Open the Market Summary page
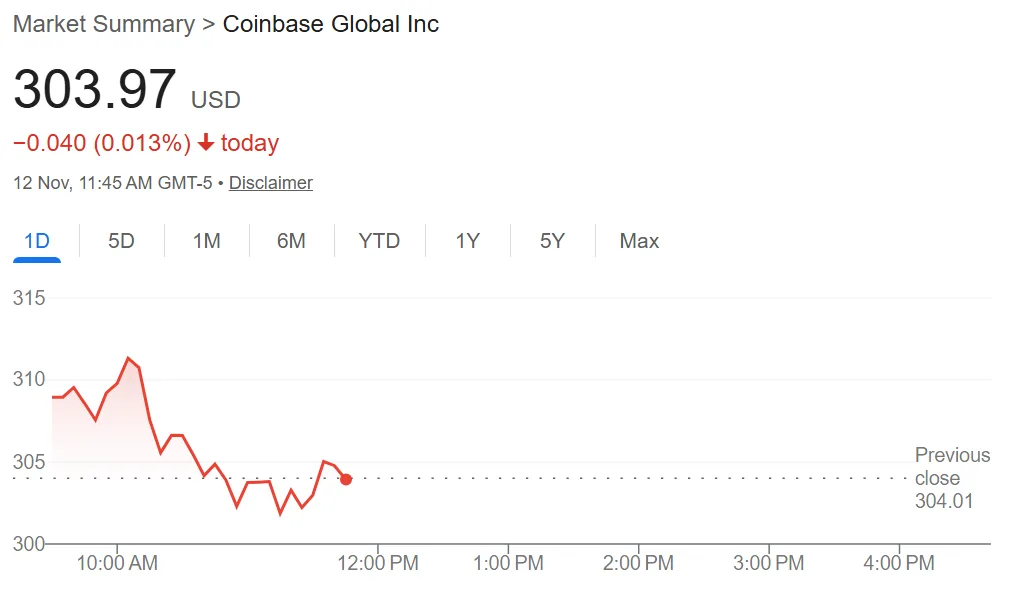 tap(103, 23)
